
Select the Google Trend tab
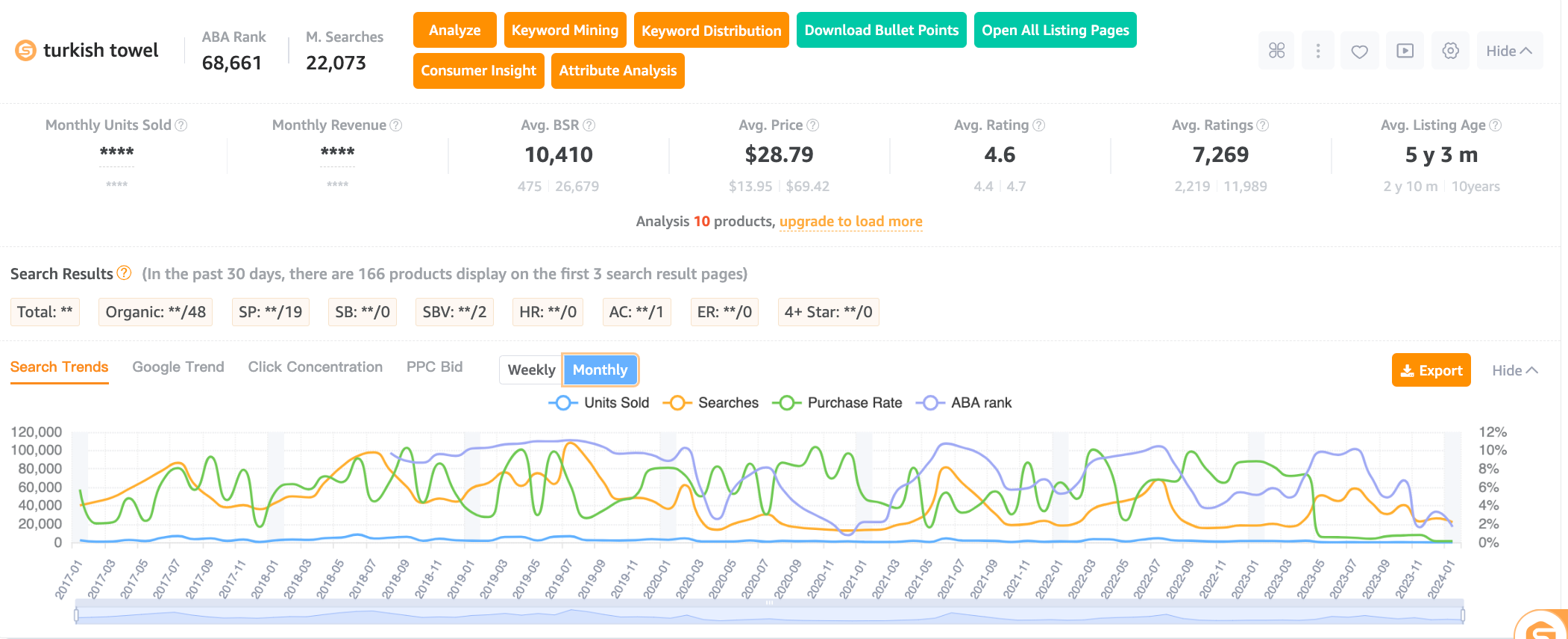(x=178, y=367)
